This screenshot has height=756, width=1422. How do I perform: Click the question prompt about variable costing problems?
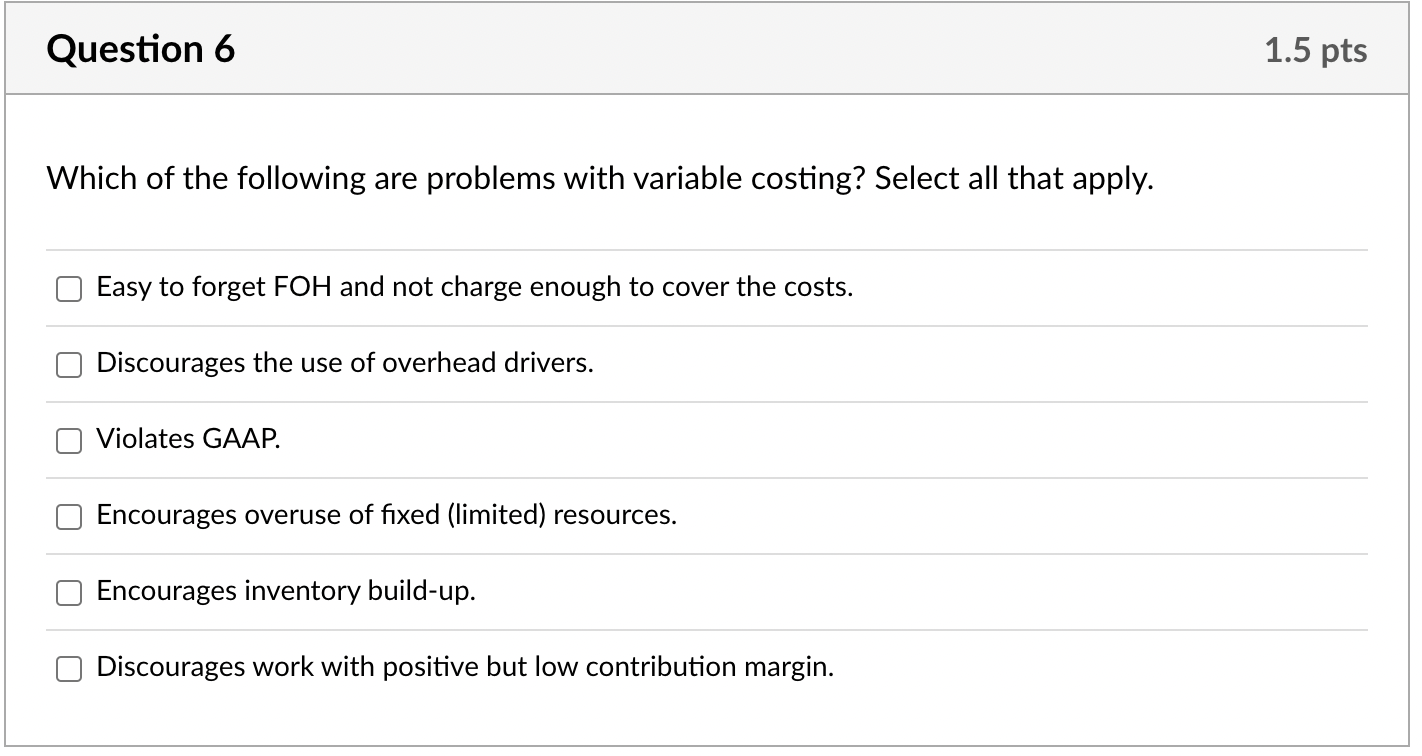tap(600, 178)
